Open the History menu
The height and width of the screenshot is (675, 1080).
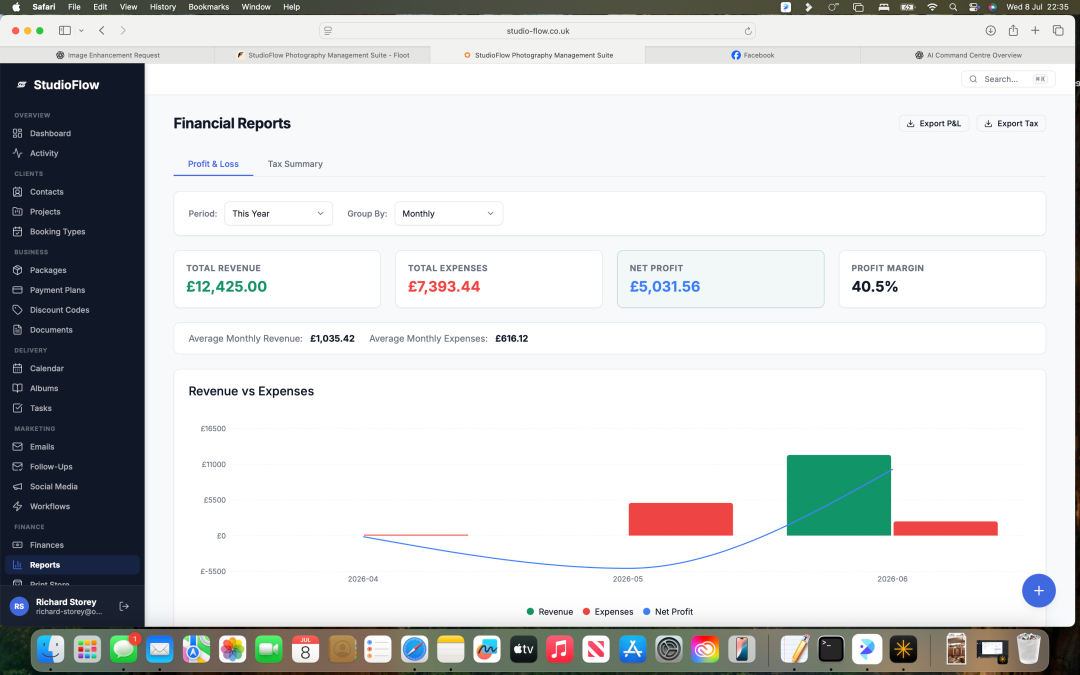tap(163, 7)
